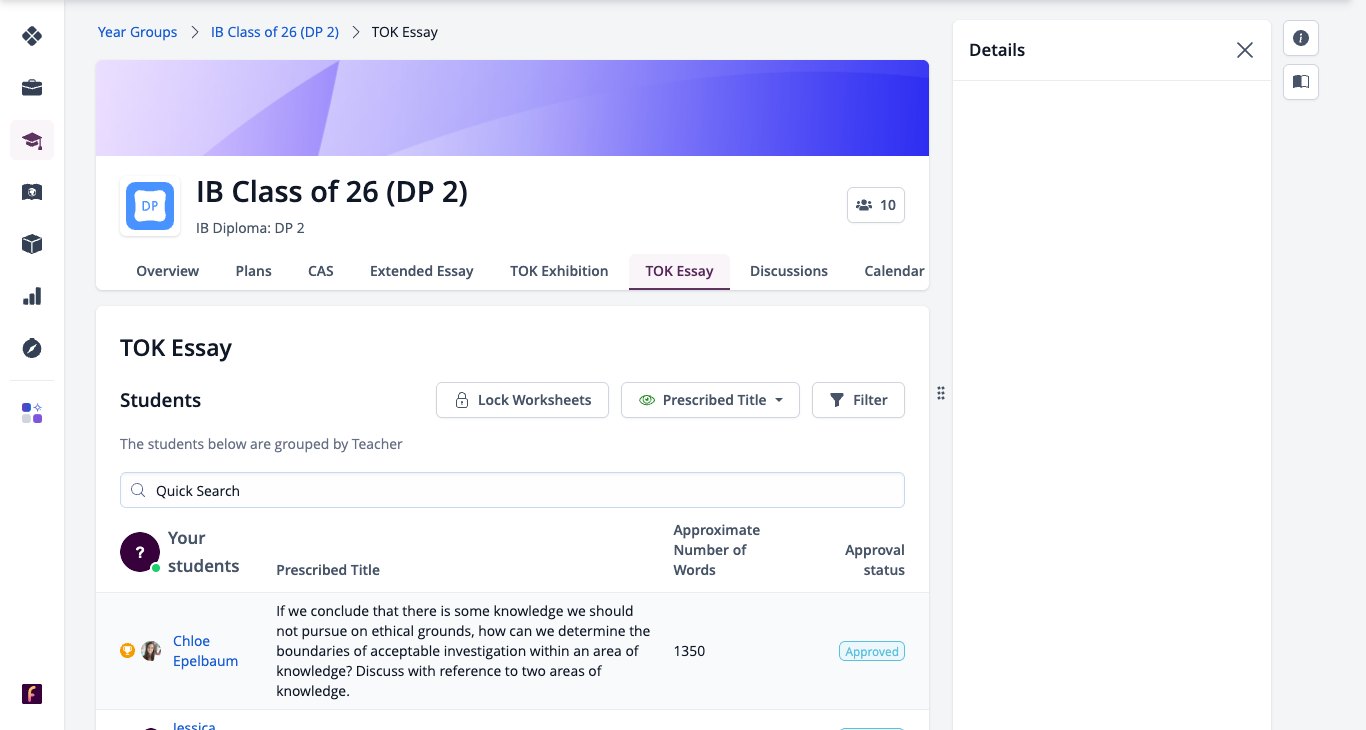This screenshot has width=1366, height=730.
Task: Click the Approval status column header
Action: tap(875, 560)
